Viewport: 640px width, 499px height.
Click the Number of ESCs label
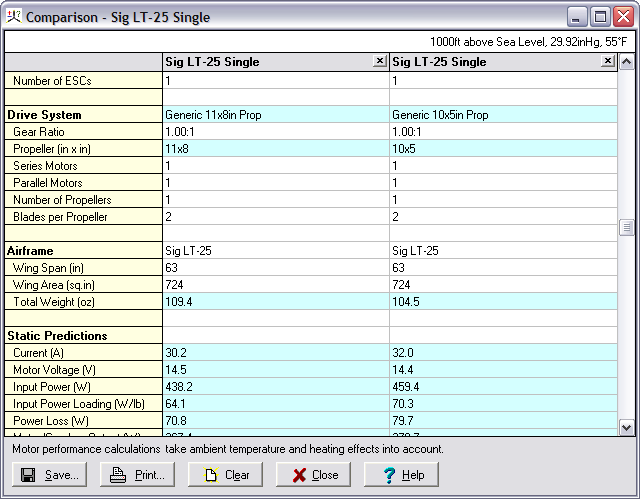52,81
